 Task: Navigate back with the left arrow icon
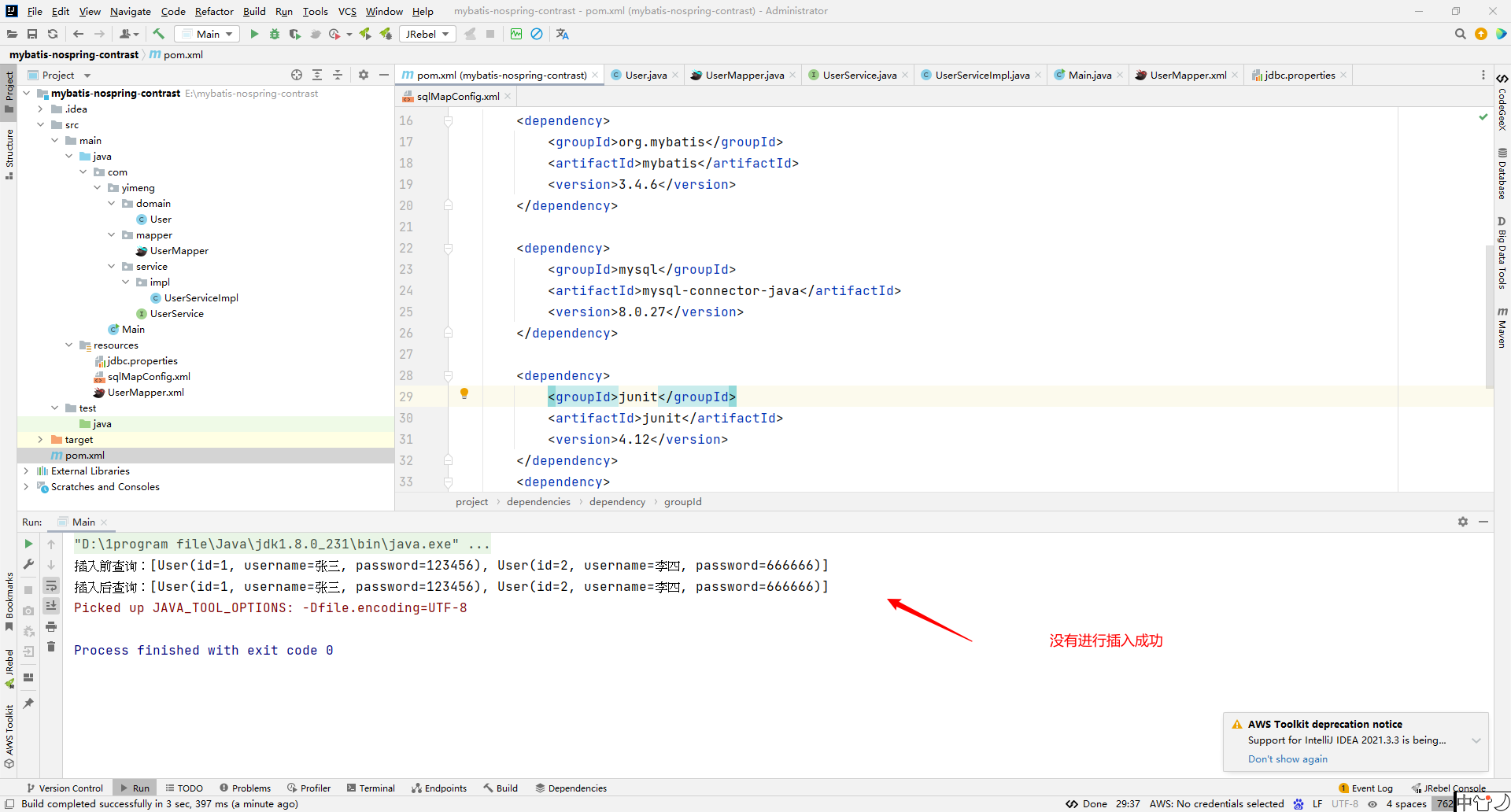click(x=78, y=34)
